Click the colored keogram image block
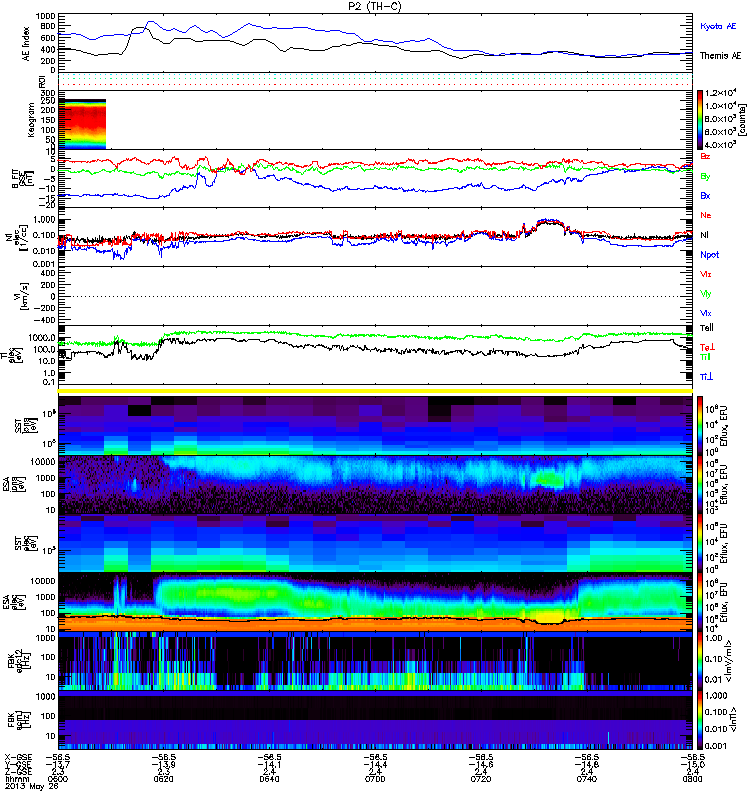Screen dimensions: 750x800 pos(82,124)
